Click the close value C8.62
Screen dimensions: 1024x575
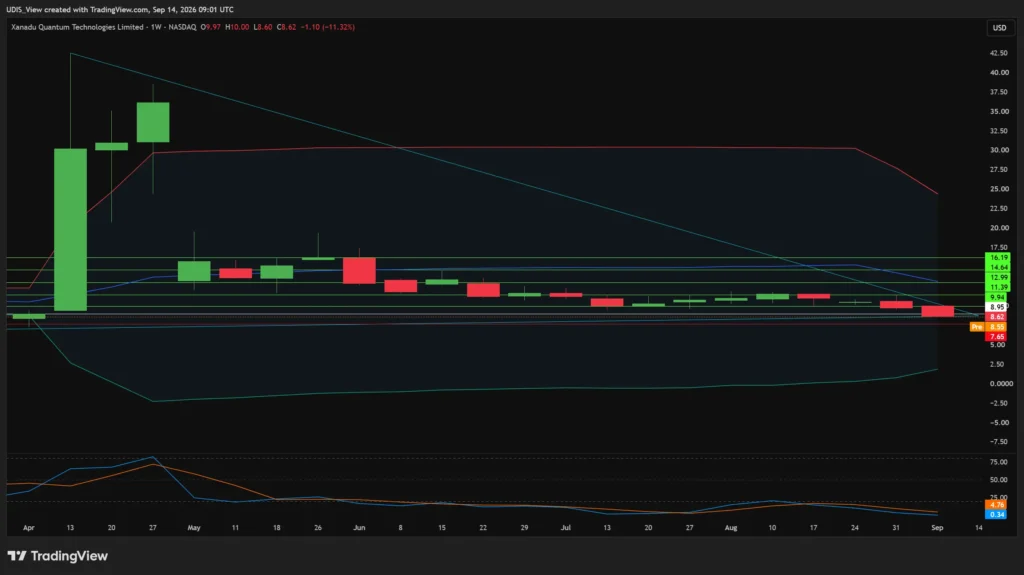tap(286, 27)
